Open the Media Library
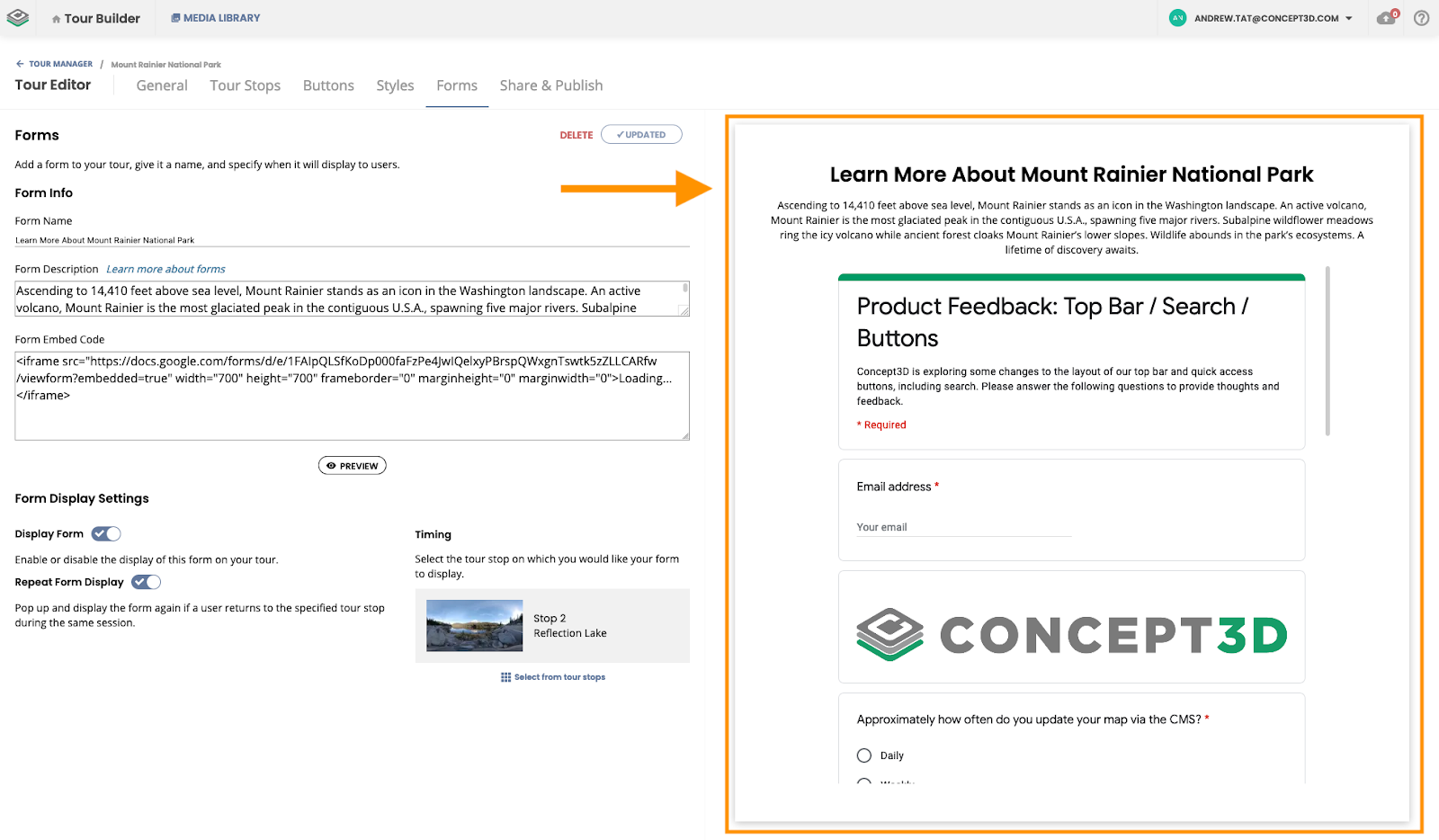This screenshot has width=1439, height=840. [216, 18]
